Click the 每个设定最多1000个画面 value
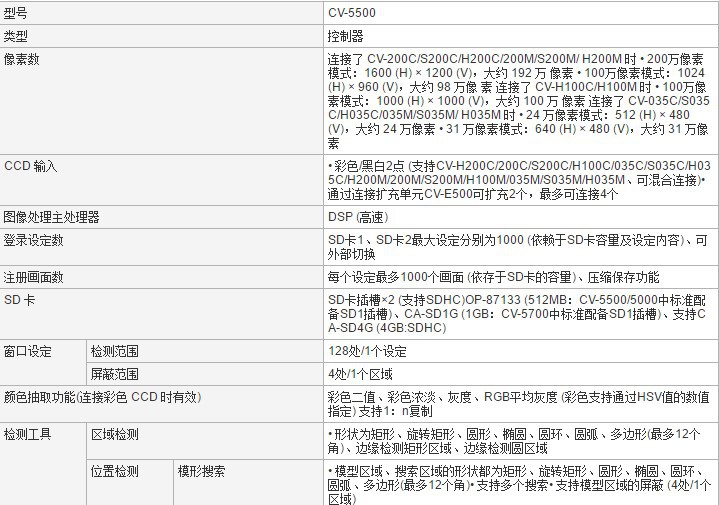This screenshot has width=719, height=505. [493, 277]
